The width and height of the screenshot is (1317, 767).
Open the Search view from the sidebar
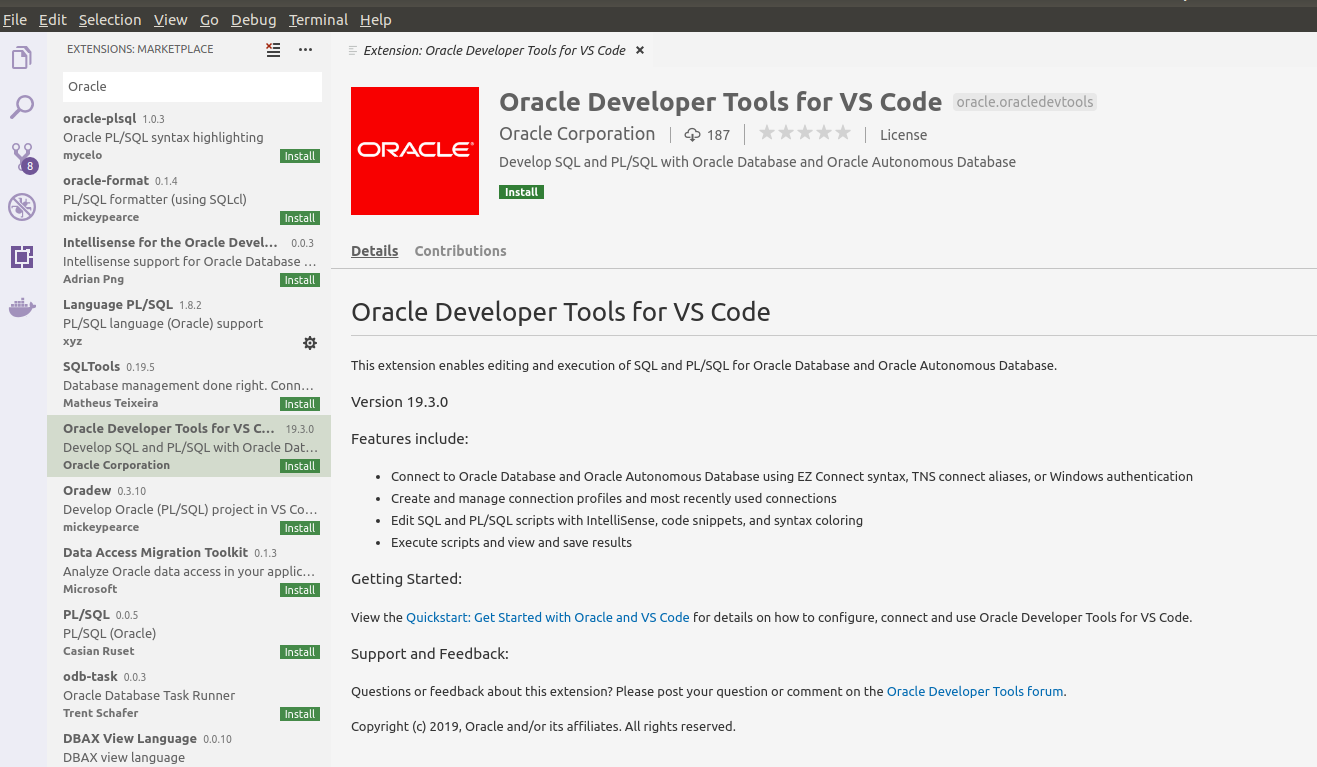[21, 107]
